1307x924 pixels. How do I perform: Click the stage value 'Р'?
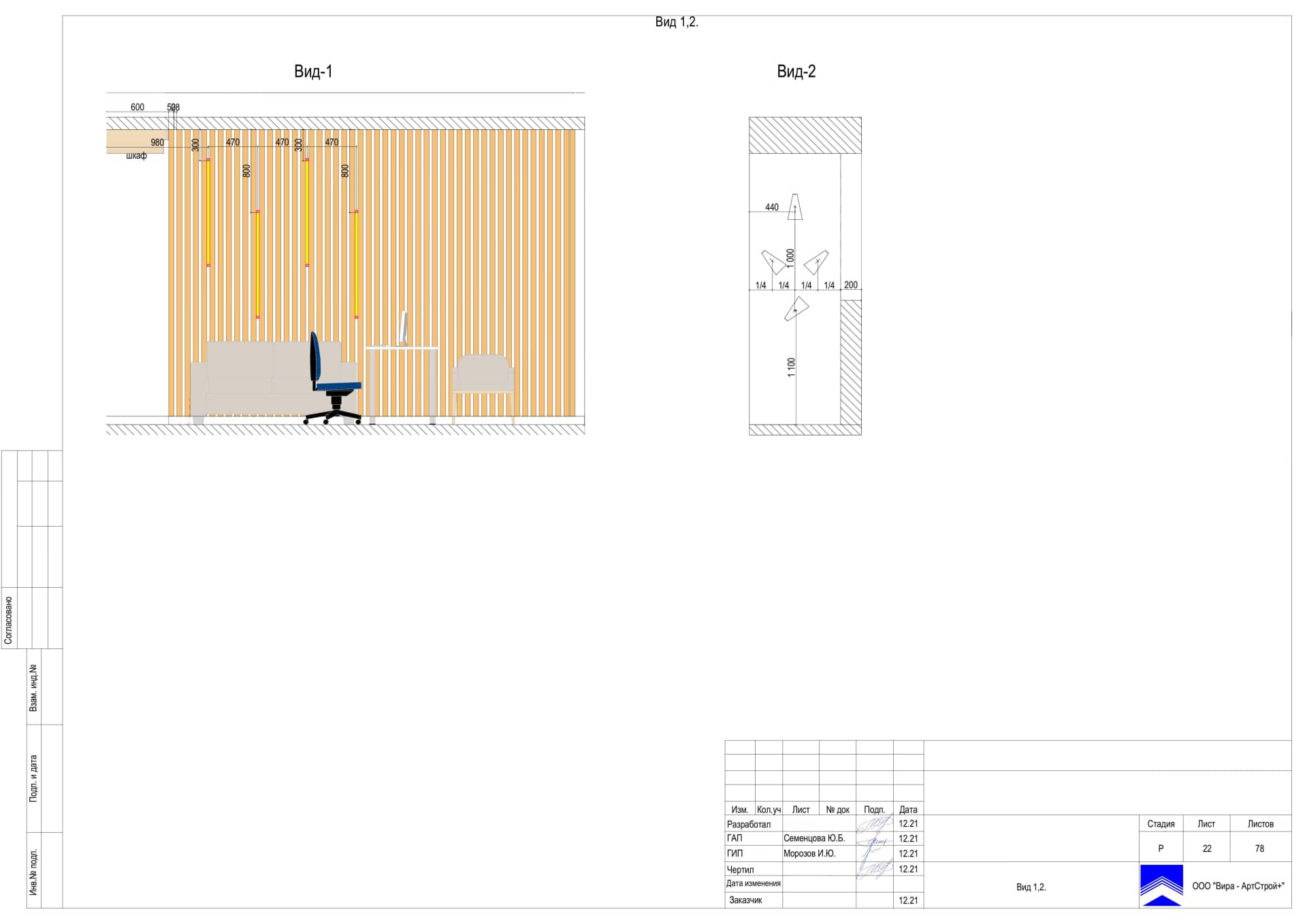(1161, 849)
